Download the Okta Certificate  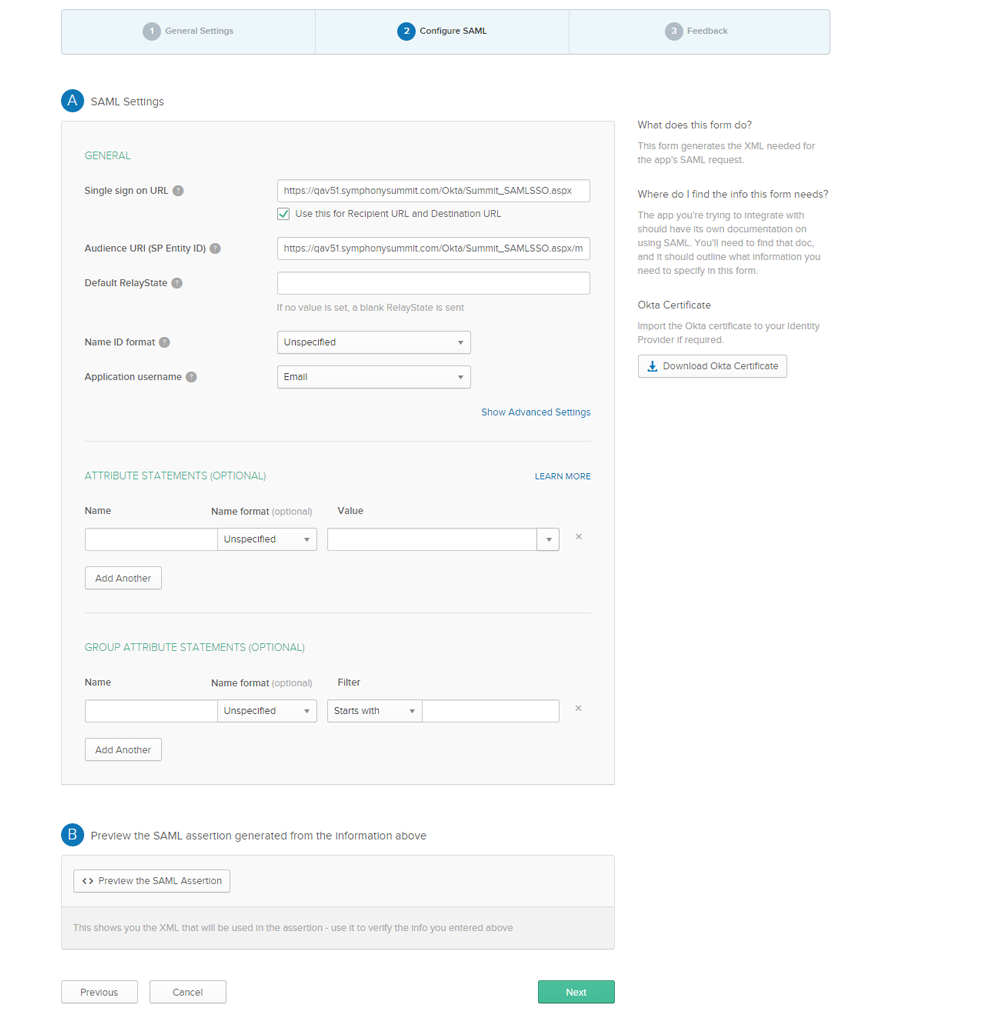712,366
